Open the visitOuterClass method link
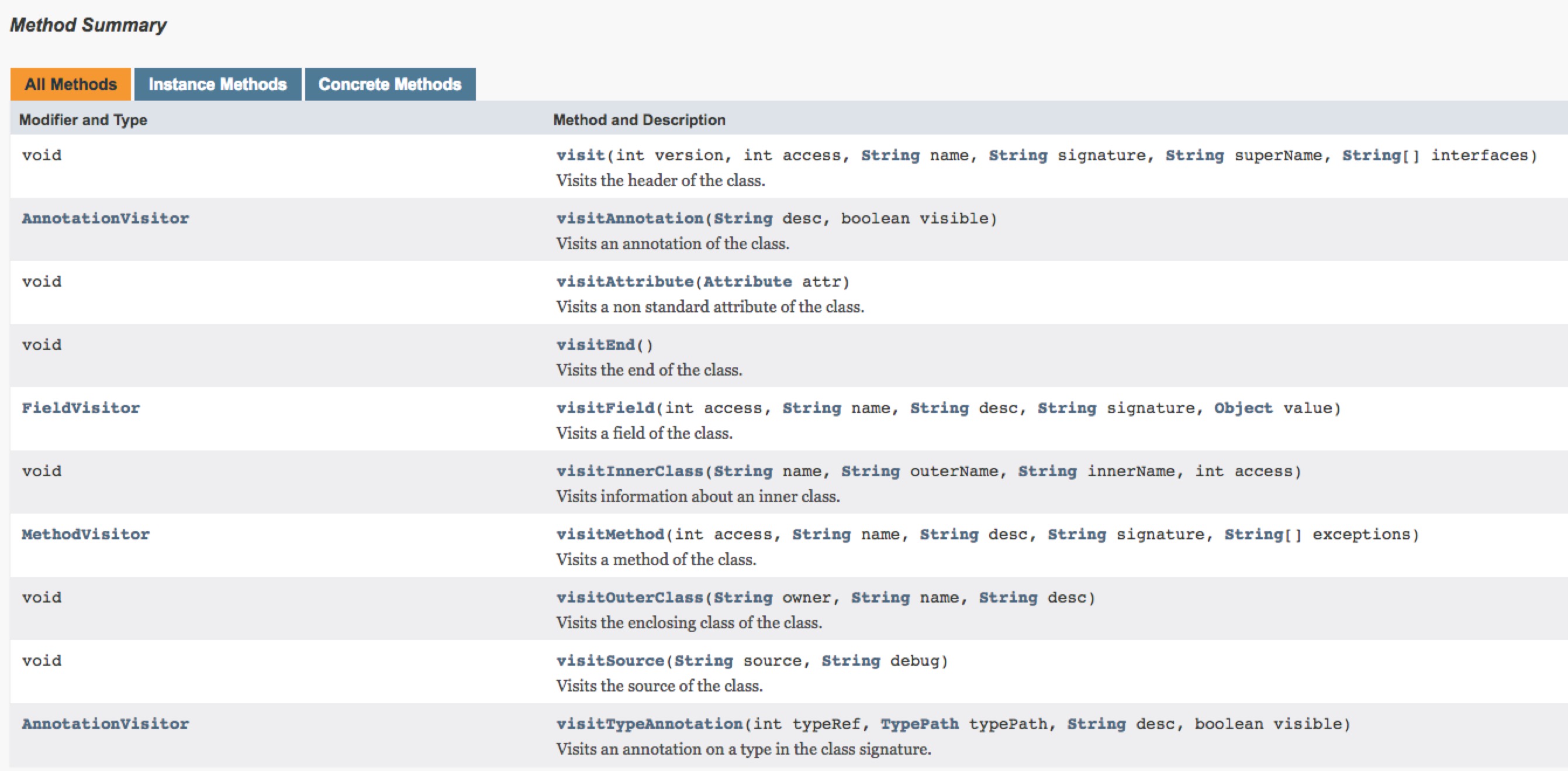 (x=630, y=598)
